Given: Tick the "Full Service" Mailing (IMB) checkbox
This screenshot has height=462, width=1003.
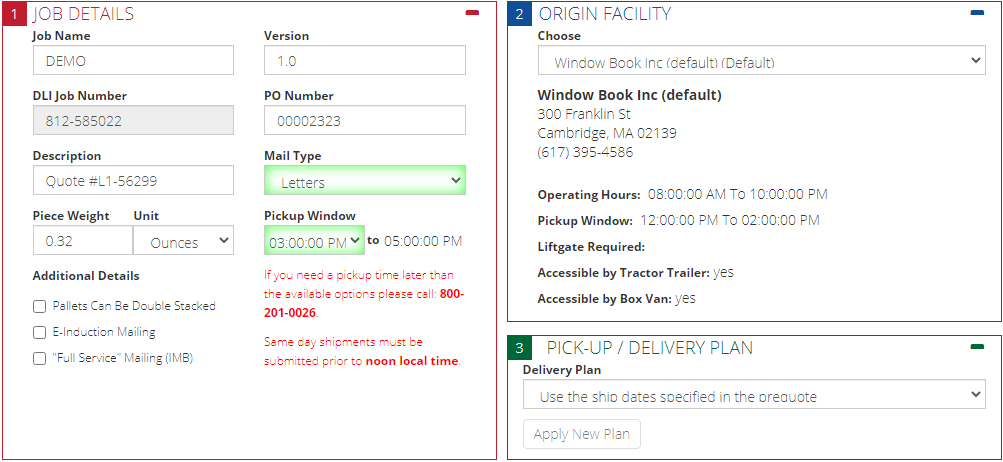Looking at the screenshot, I should 40,359.
